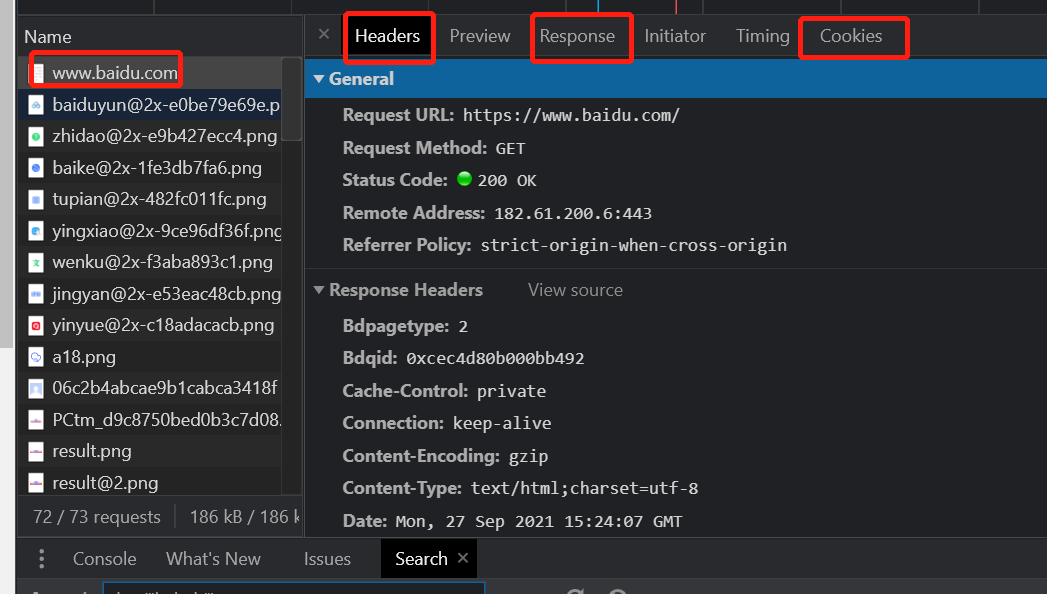Switch to the Initiator tab

674,36
